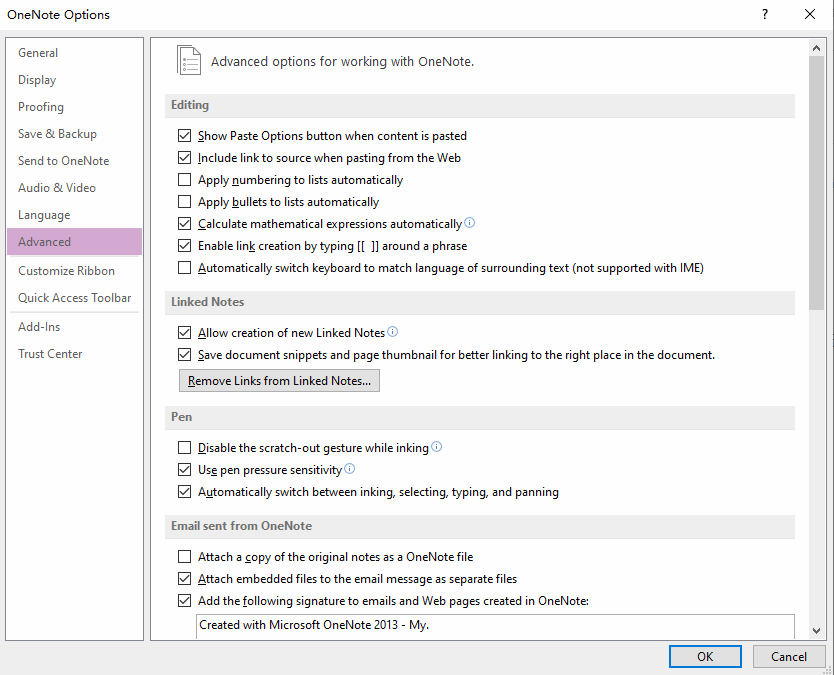Confirm changes with the OK button
The width and height of the screenshot is (834, 675).
tap(705, 656)
